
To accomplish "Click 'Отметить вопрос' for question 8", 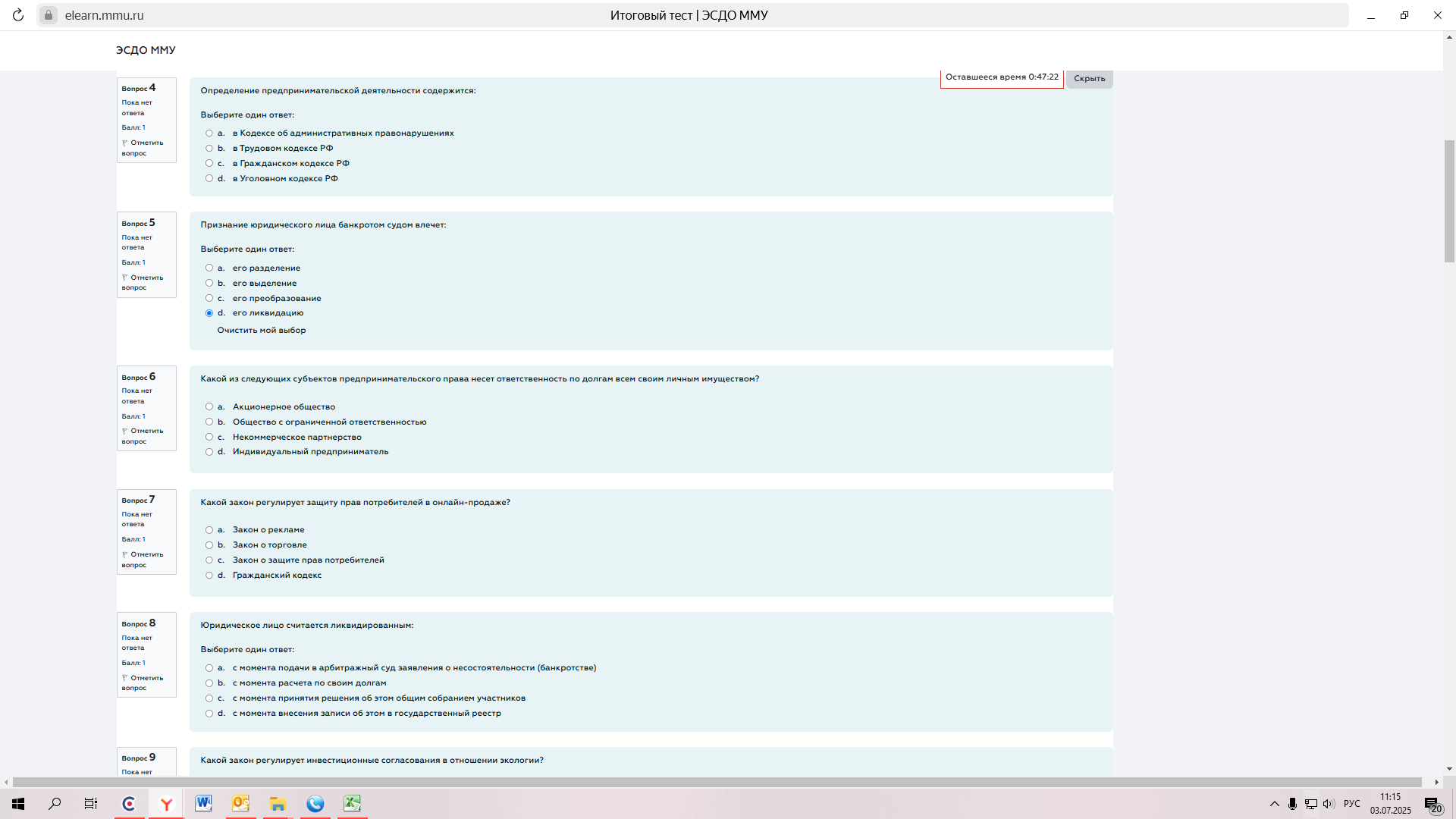I will tap(143, 683).
